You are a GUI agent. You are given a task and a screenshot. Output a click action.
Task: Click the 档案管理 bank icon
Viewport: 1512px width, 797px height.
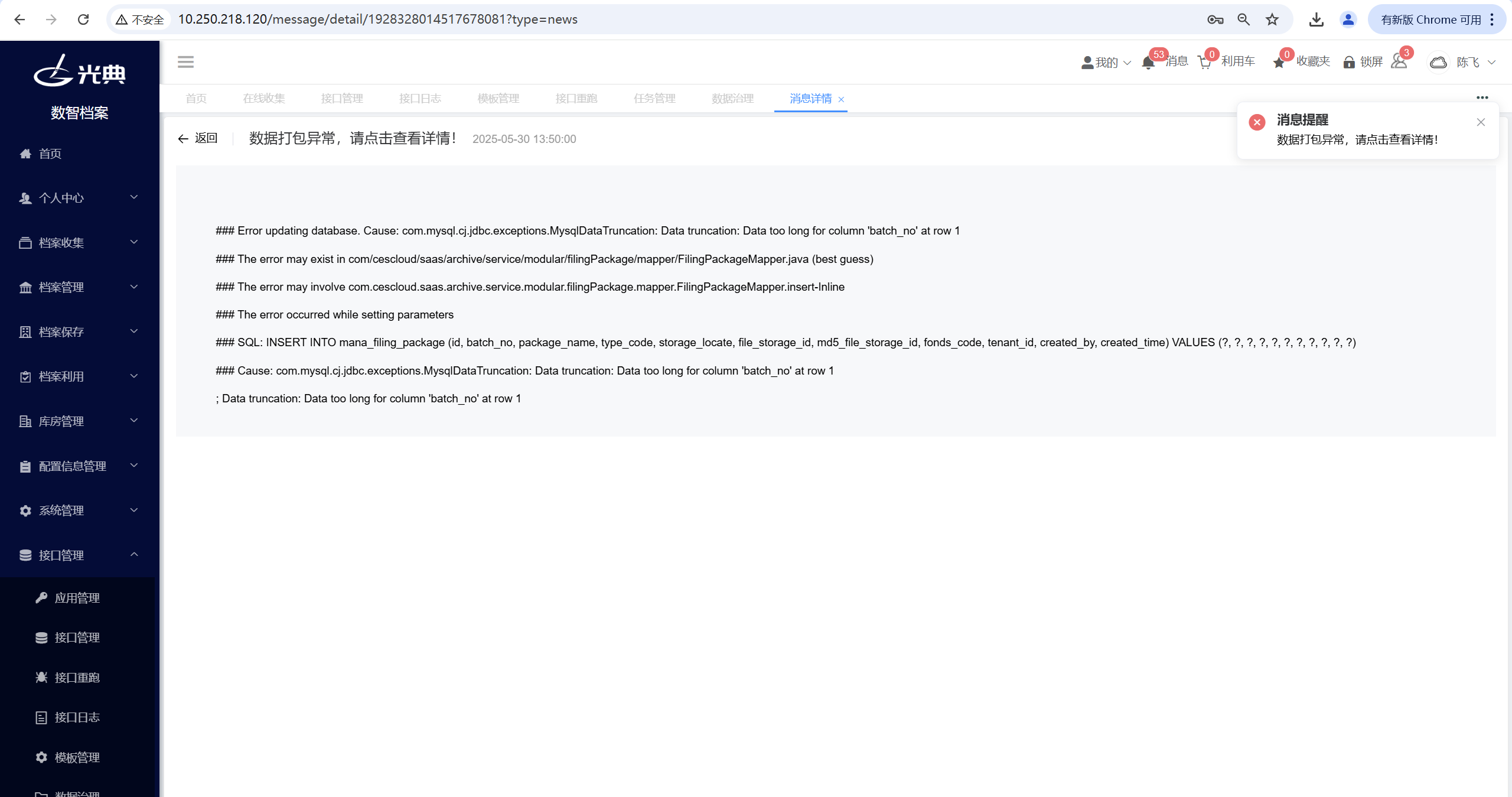[25, 288]
